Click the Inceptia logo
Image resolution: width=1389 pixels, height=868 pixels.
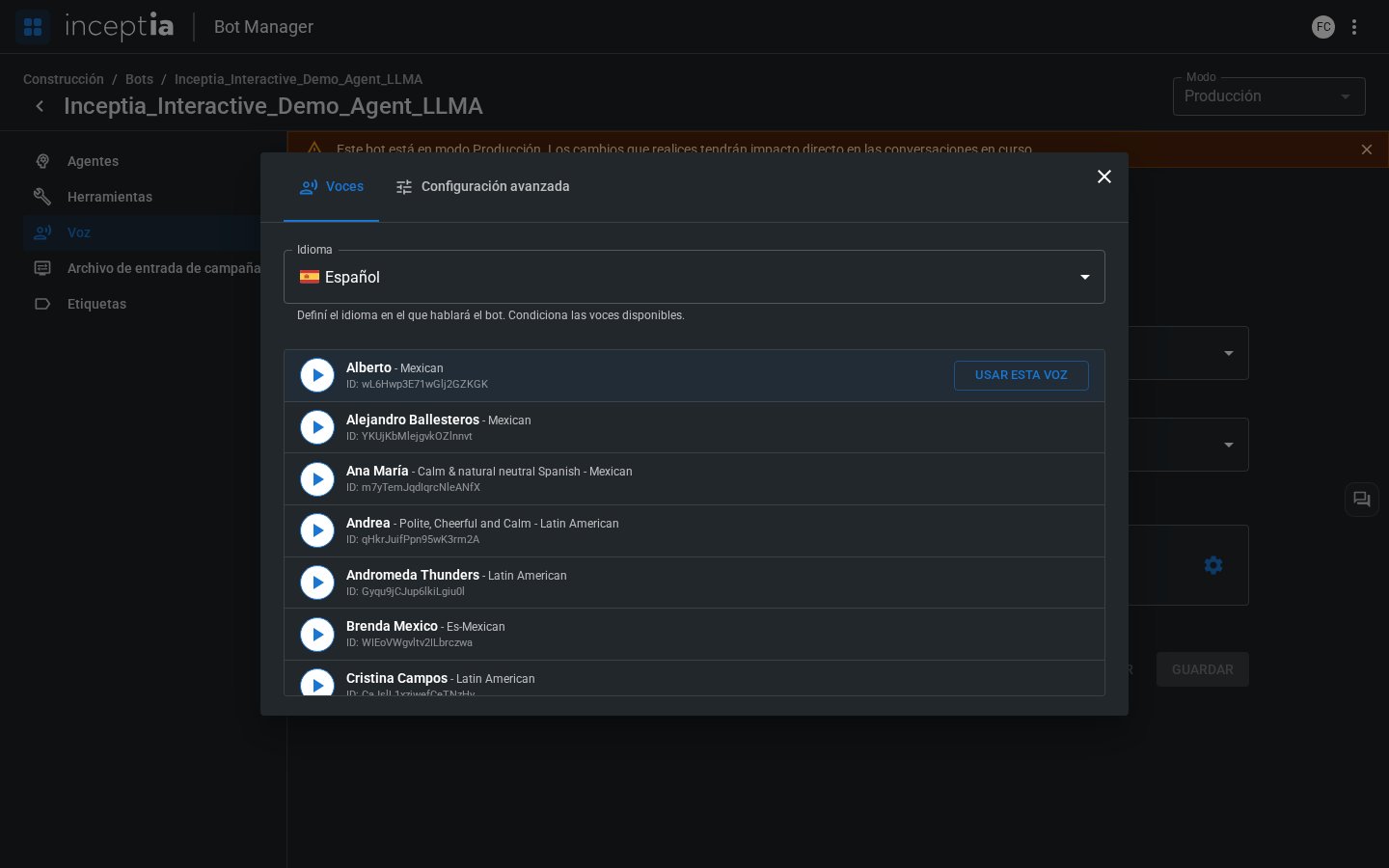coord(120,27)
